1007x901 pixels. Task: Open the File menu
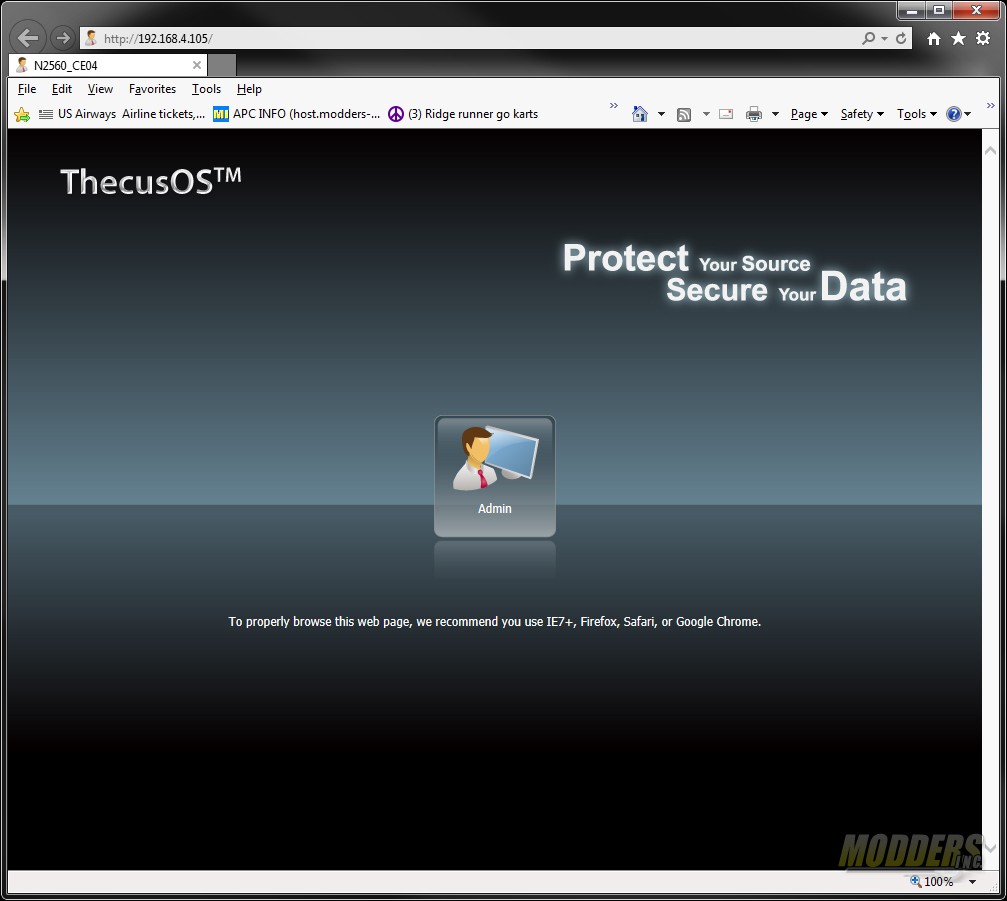click(x=27, y=89)
